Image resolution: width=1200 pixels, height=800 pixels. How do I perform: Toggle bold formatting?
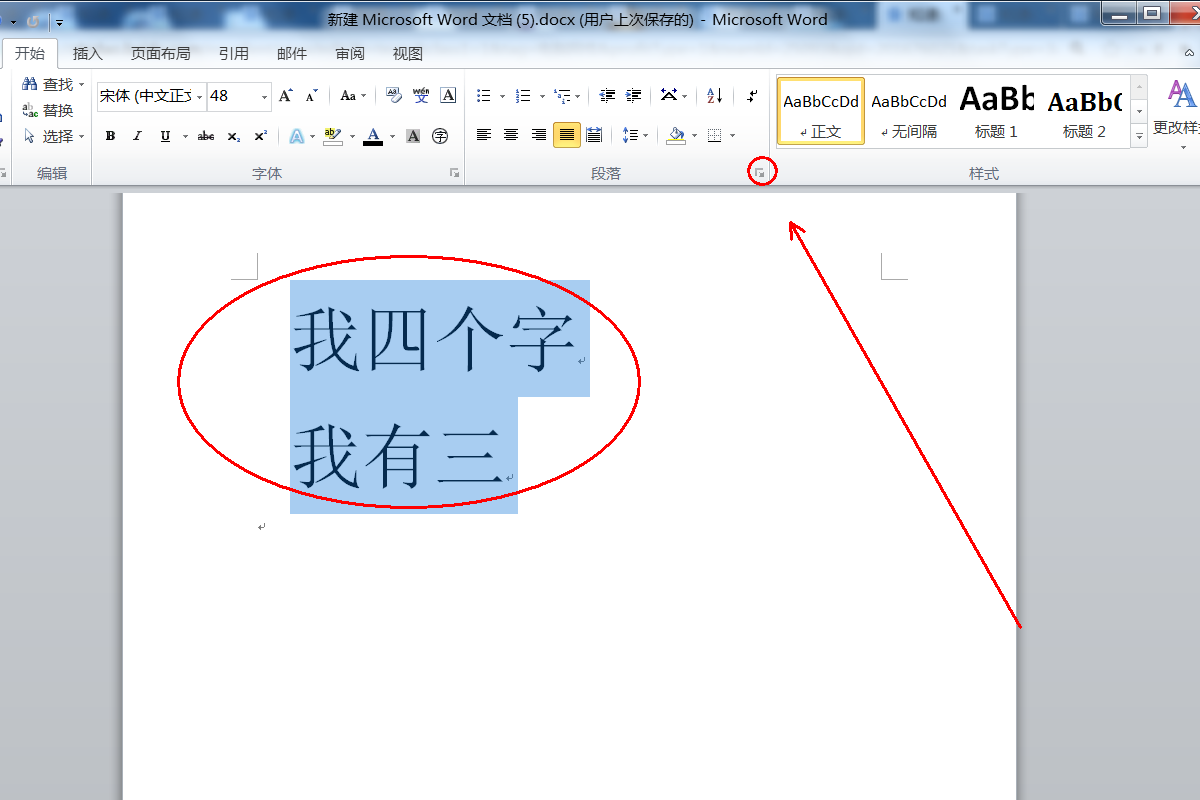110,136
